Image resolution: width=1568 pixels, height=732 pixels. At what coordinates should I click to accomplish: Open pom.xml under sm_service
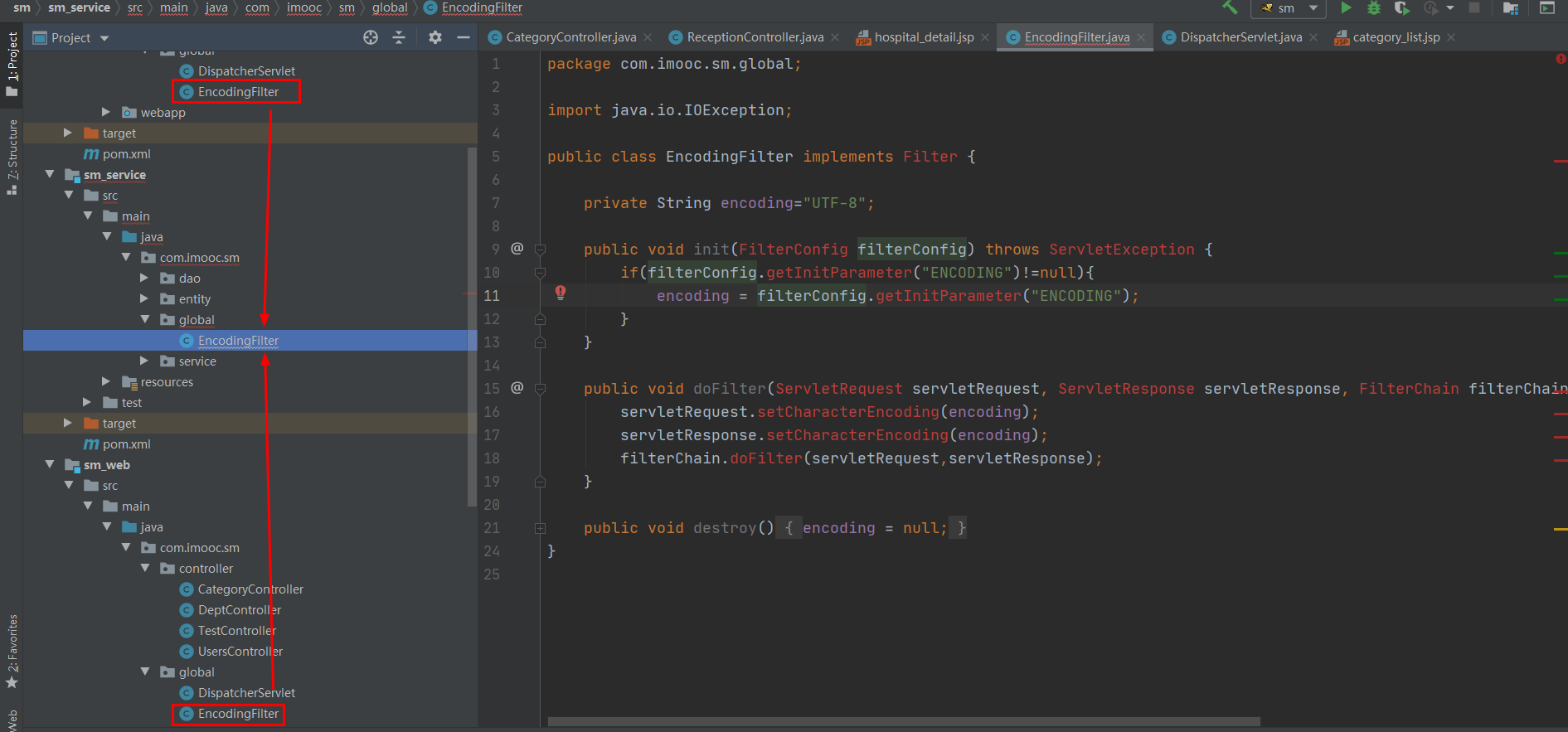(x=126, y=444)
